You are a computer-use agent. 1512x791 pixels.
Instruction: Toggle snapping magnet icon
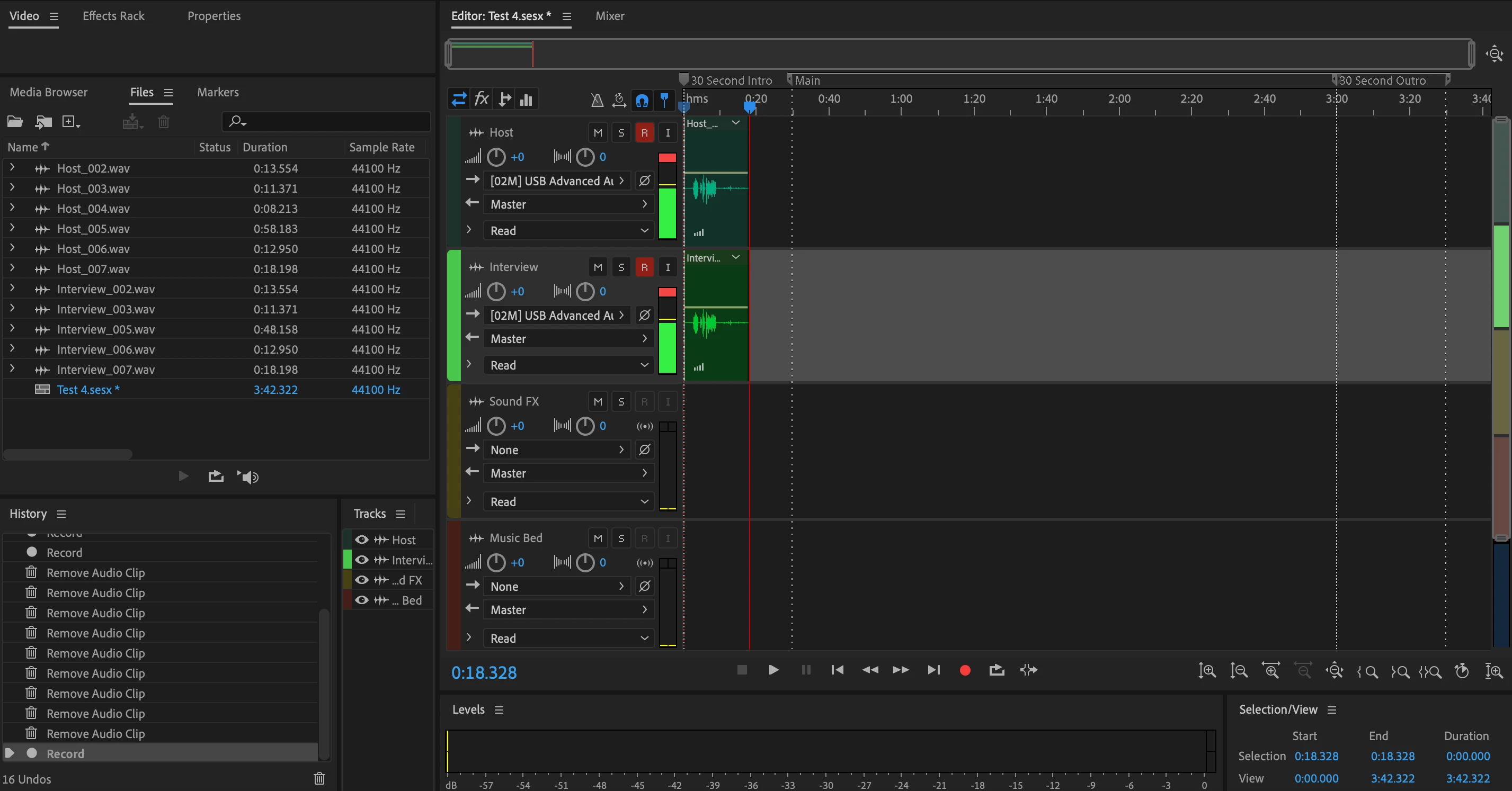coord(642,101)
